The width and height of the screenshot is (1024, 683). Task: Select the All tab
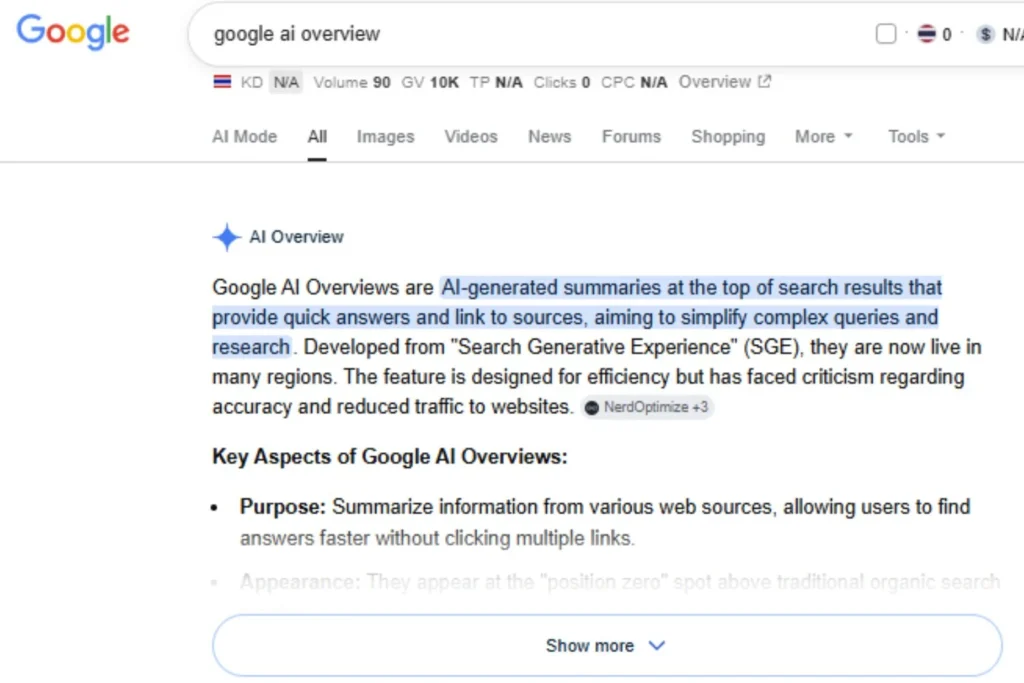click(317, 136)
